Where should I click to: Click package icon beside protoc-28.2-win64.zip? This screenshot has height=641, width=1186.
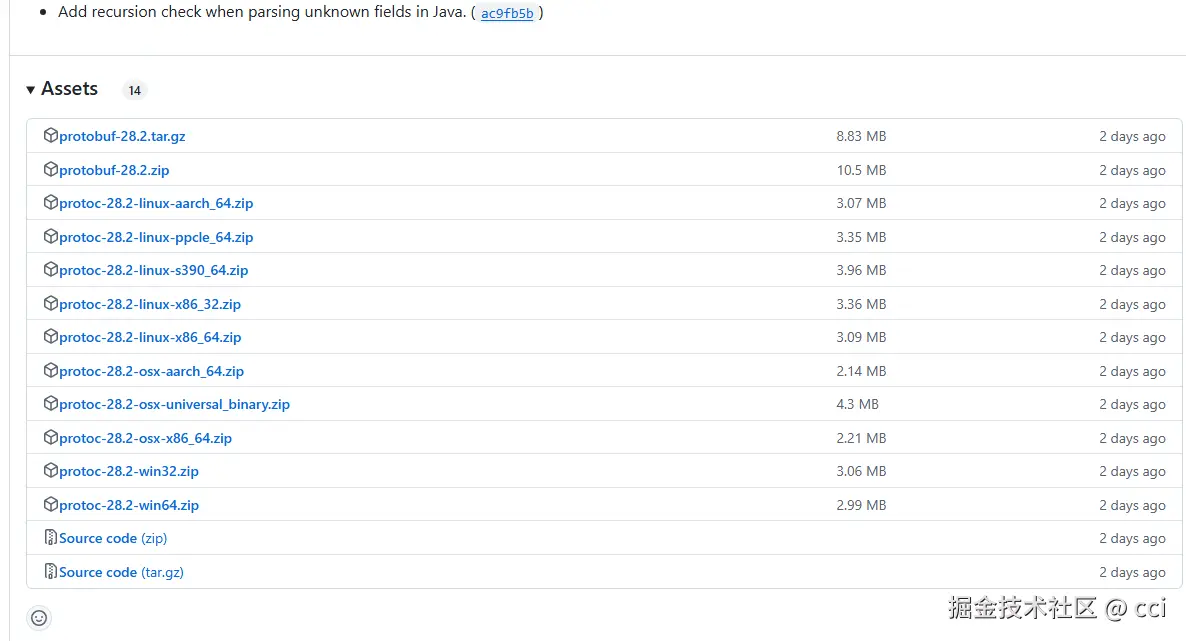tap(51, 504)
